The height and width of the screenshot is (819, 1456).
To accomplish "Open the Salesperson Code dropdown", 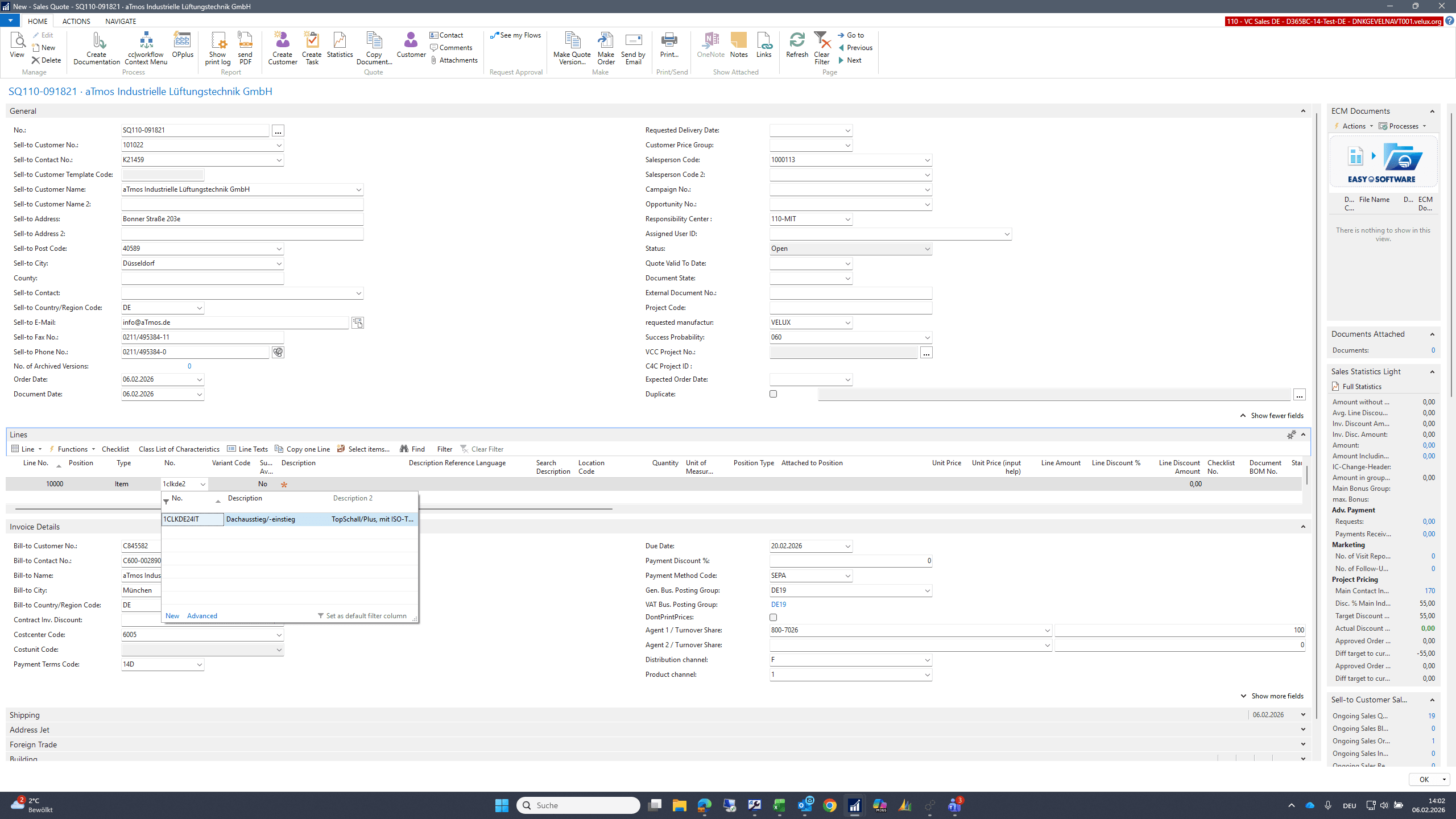I will coord(927,160).
